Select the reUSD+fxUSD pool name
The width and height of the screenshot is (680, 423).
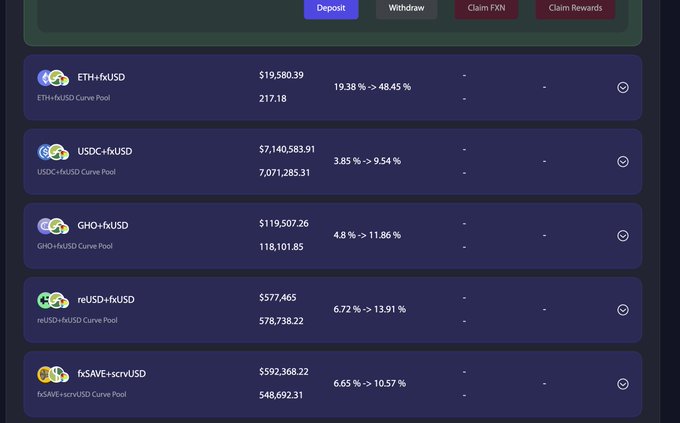[x=106, y=299]
